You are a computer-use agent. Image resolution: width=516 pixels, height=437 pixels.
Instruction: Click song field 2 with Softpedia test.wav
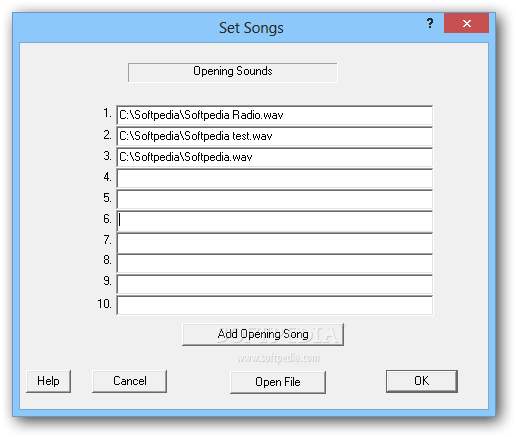[x=274, y=136]
